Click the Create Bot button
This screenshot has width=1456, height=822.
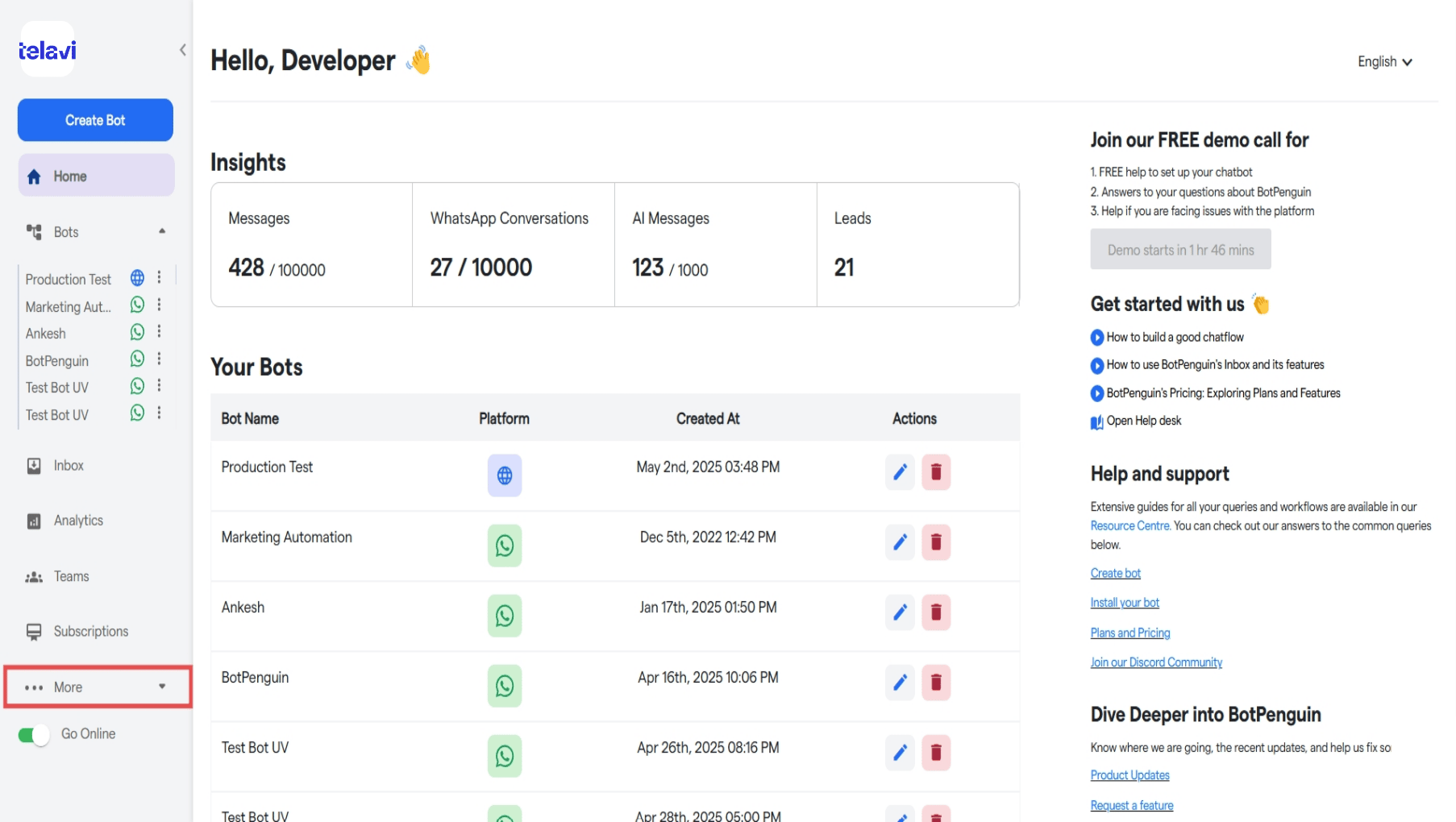click(95, 120)
